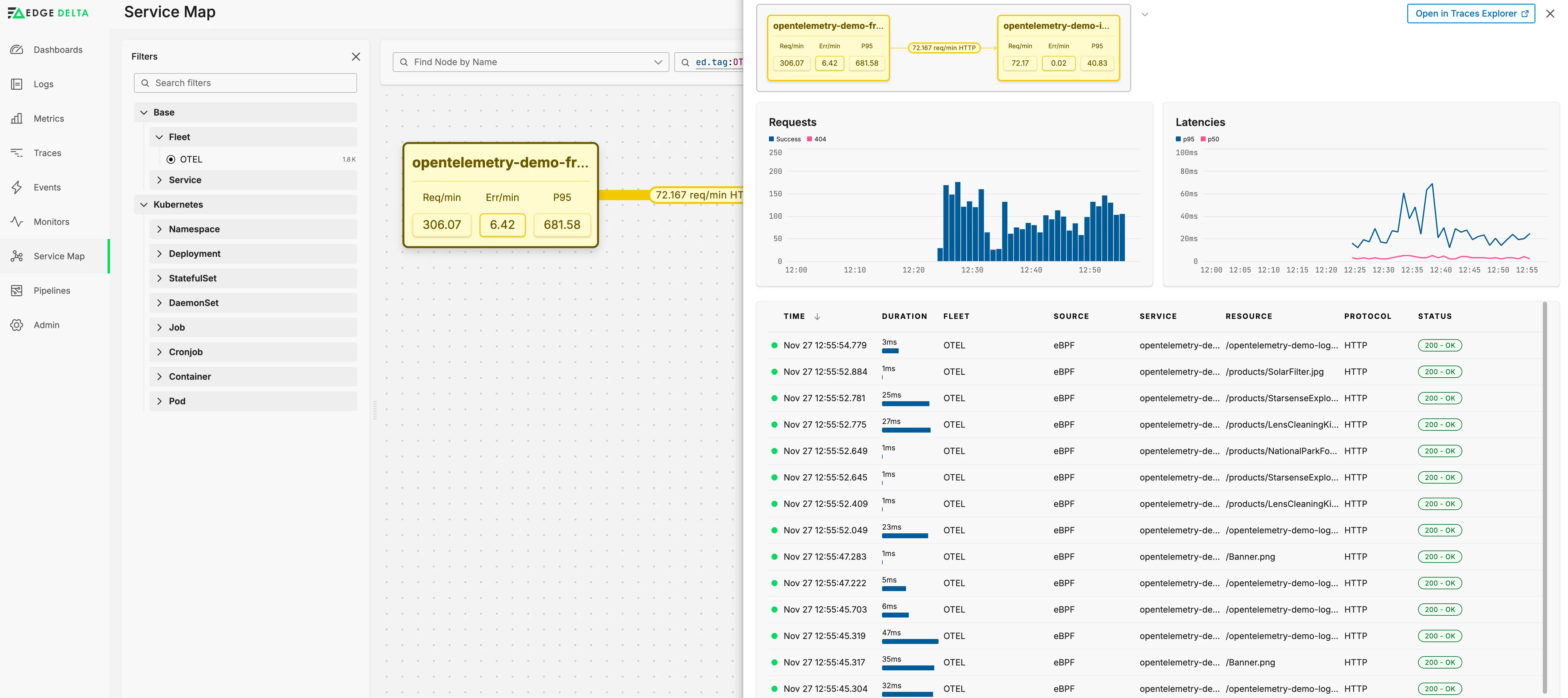Image resolution: width=1568 pixels, height=698 pixels.
Task: Open the Traces sidebar icon
Action: pos(17,153)
